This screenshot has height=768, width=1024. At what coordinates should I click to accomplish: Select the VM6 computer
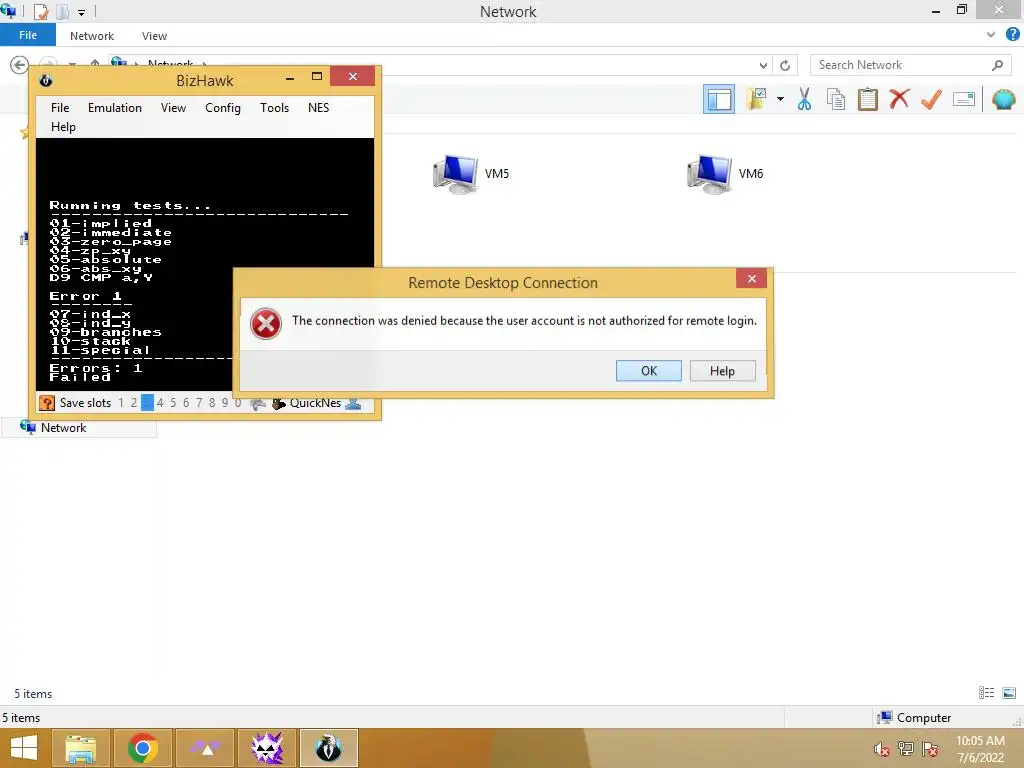(x=725, y=174)
